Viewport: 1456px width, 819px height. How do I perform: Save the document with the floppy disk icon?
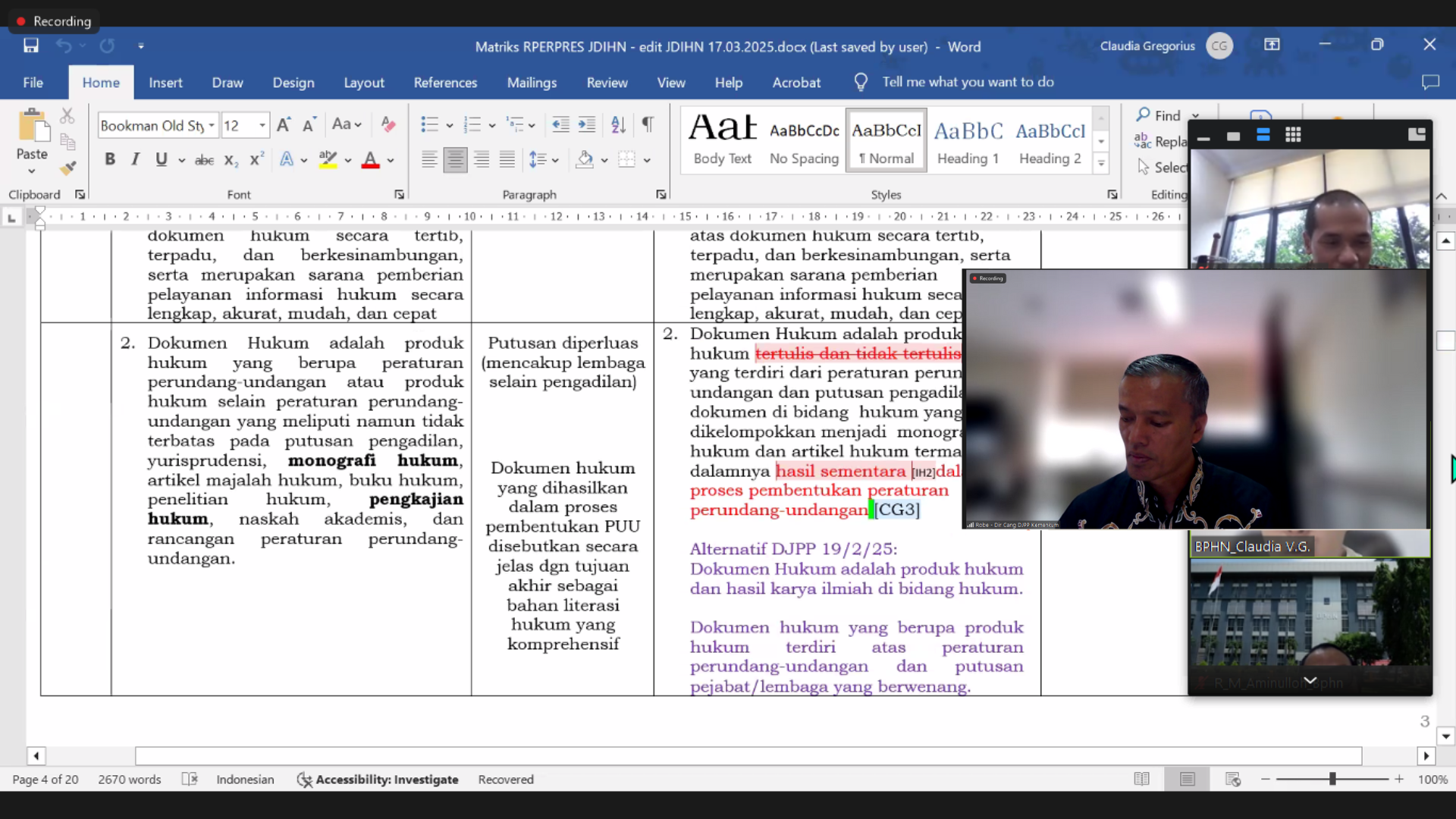31,45
